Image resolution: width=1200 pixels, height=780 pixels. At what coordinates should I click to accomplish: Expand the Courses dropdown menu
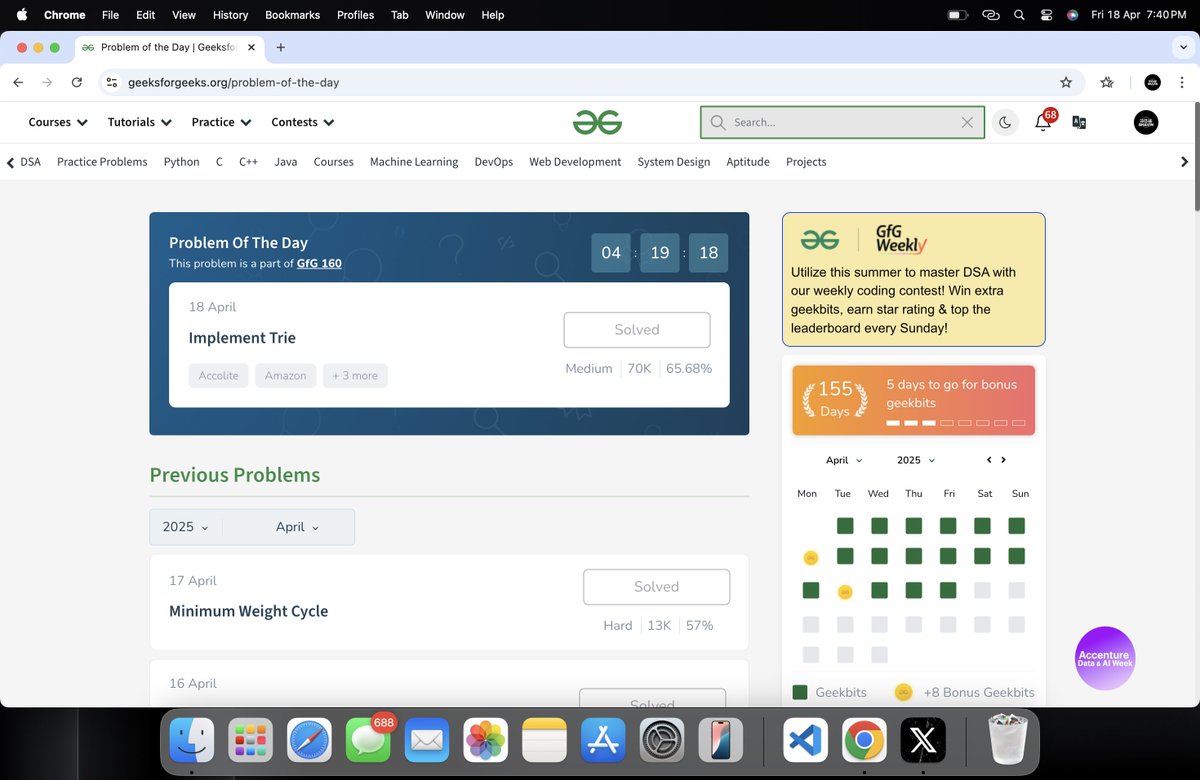coord(58,122)
